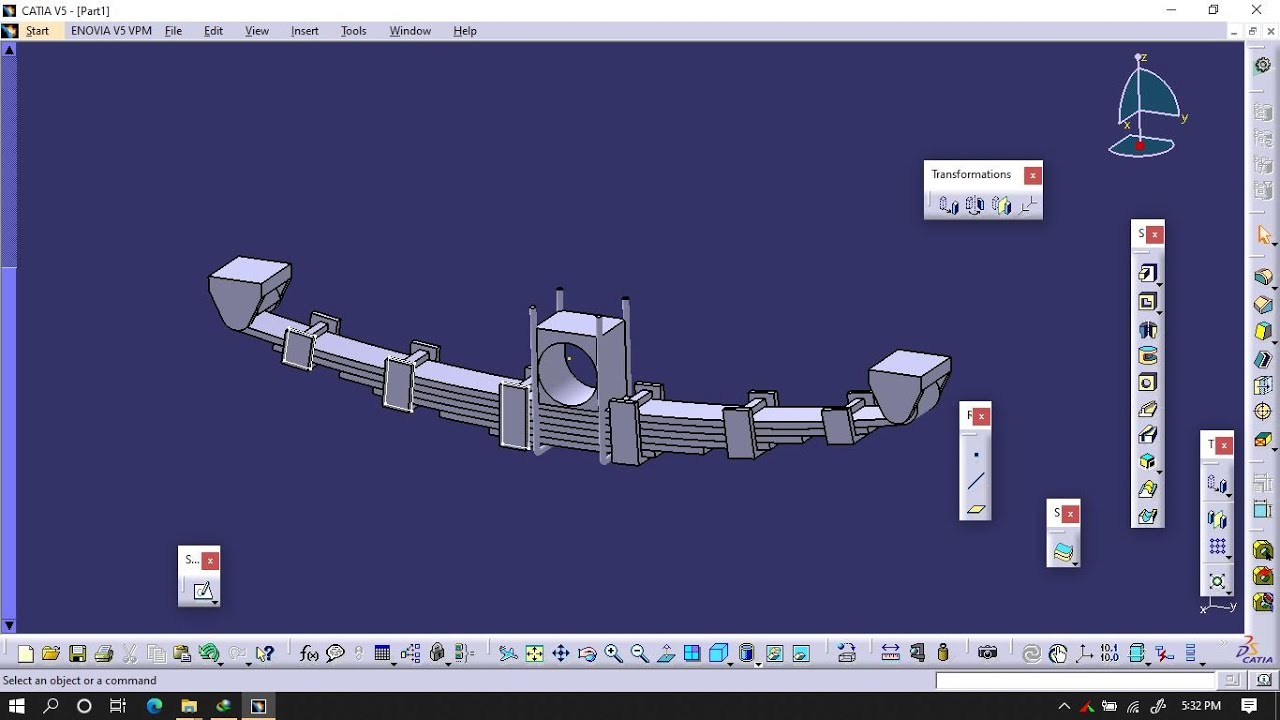Create a Plane from the reference elements toolbar
1280x720 pixels.
976,509
